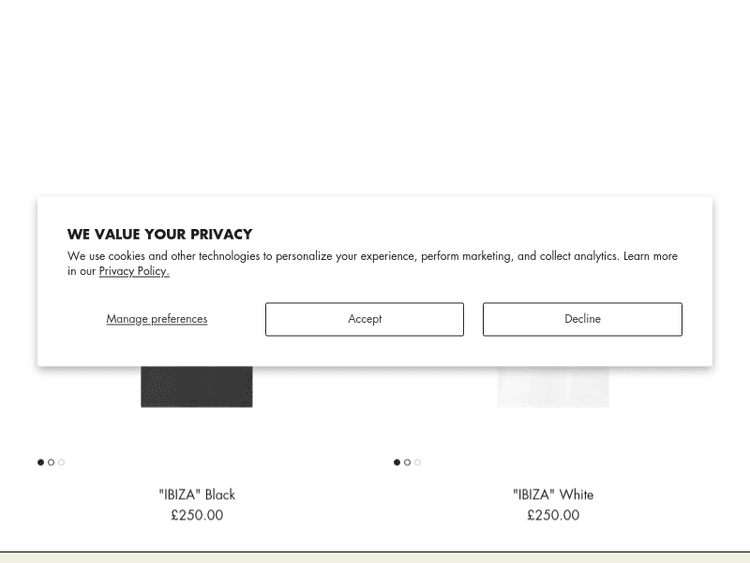Click the blank area above privacy banner
Screen dimensions: 750x563
375,100
